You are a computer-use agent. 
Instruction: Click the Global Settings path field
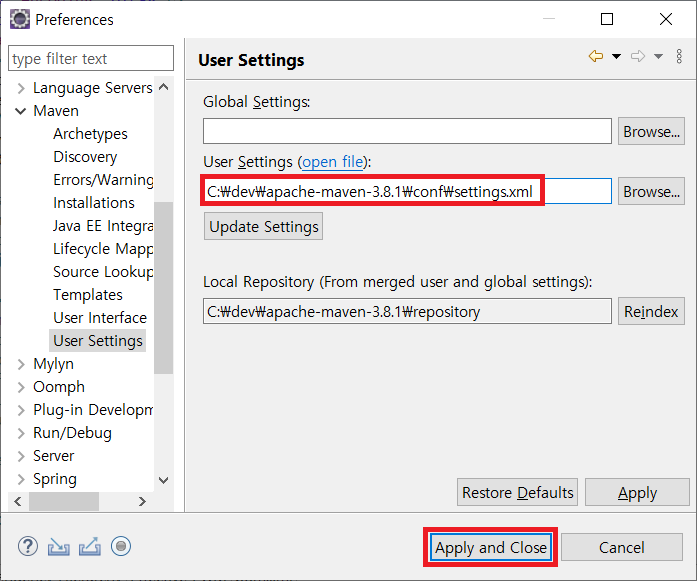(407, 131)
